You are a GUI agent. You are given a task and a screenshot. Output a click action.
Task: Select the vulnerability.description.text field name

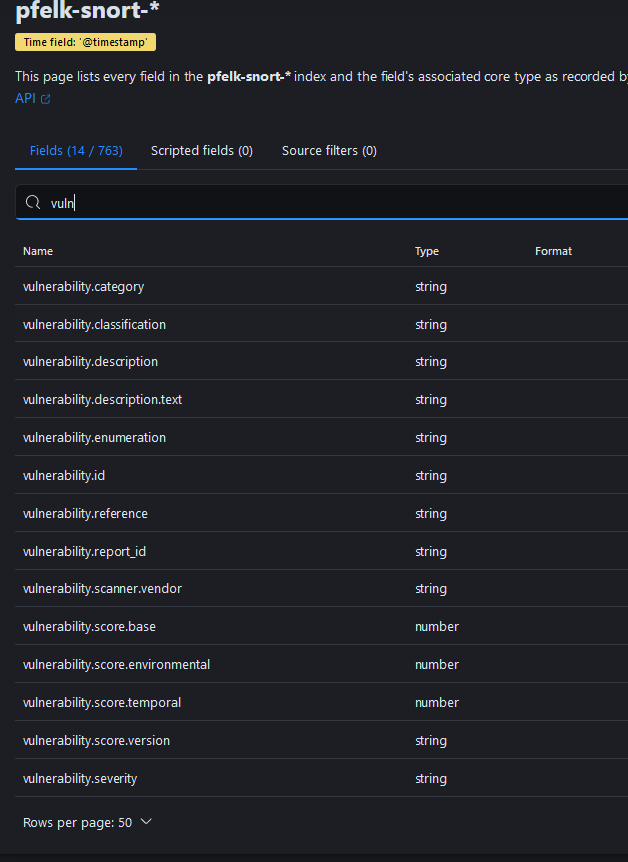(x=102, y=400)
